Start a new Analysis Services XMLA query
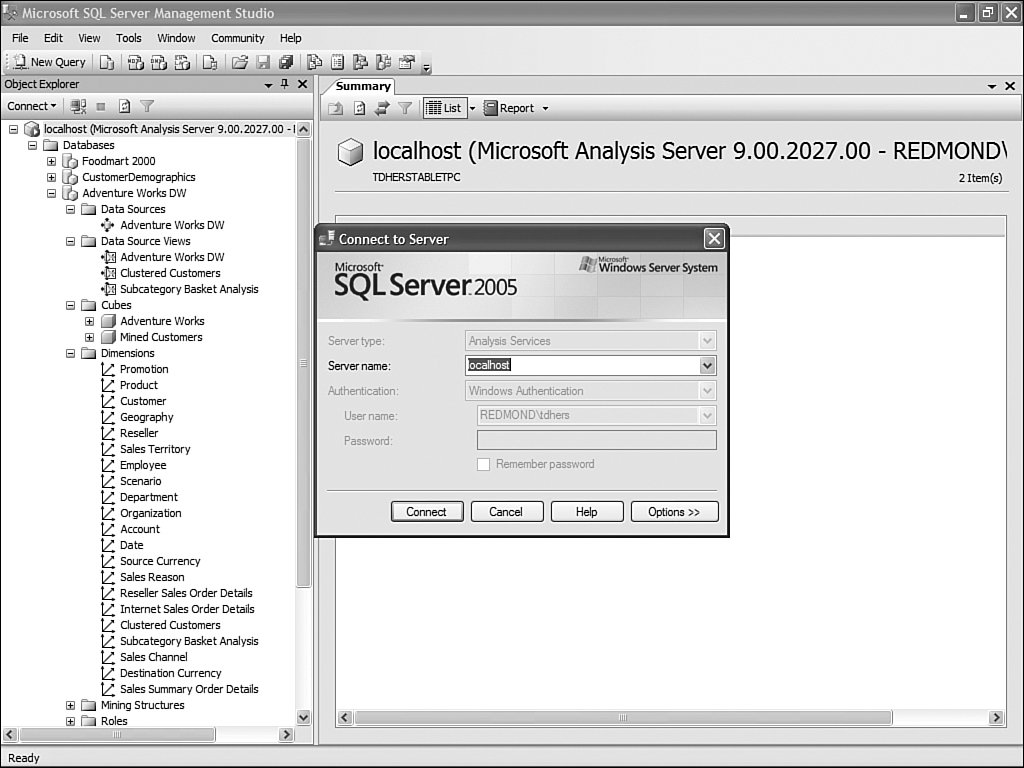 182,62
